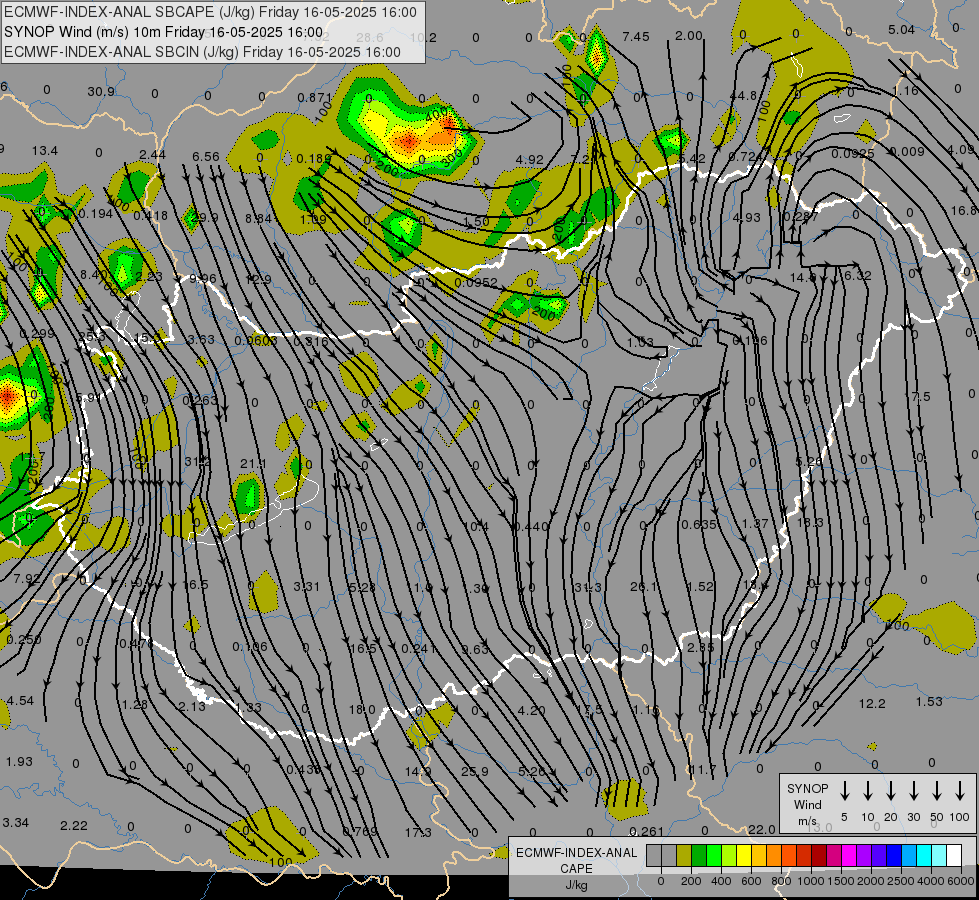Screen dimensions: 979x900
Task: Click the map value '4.20'
Action: 531,710
